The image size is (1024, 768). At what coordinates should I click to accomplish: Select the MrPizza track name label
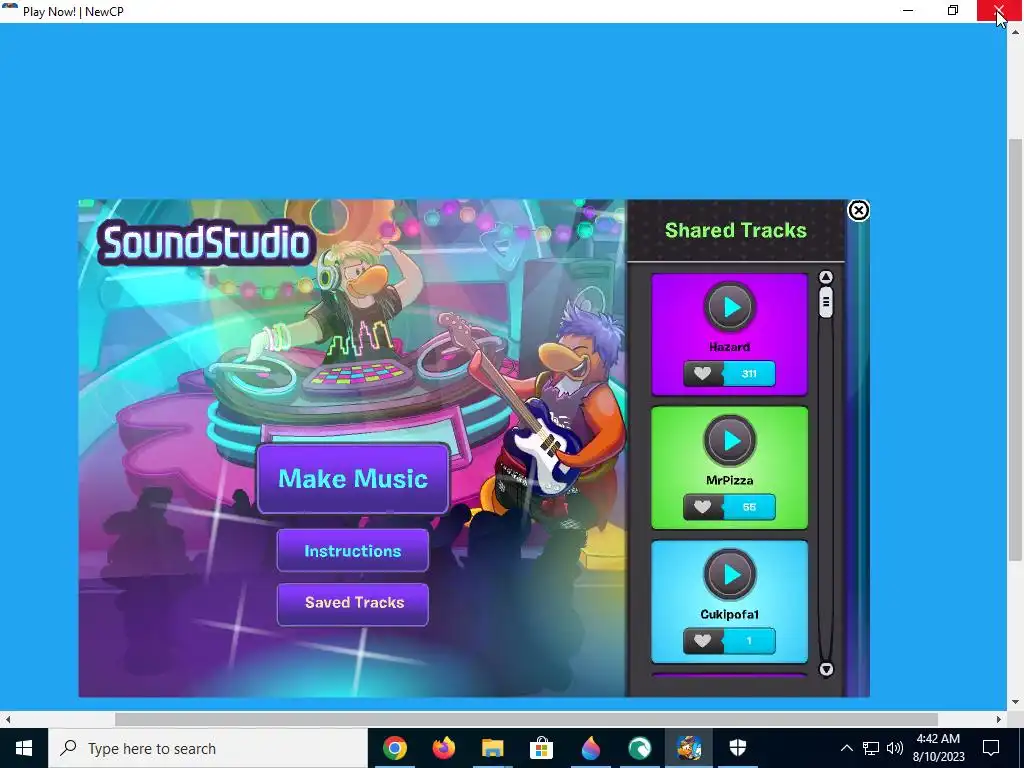click(729, 480)
